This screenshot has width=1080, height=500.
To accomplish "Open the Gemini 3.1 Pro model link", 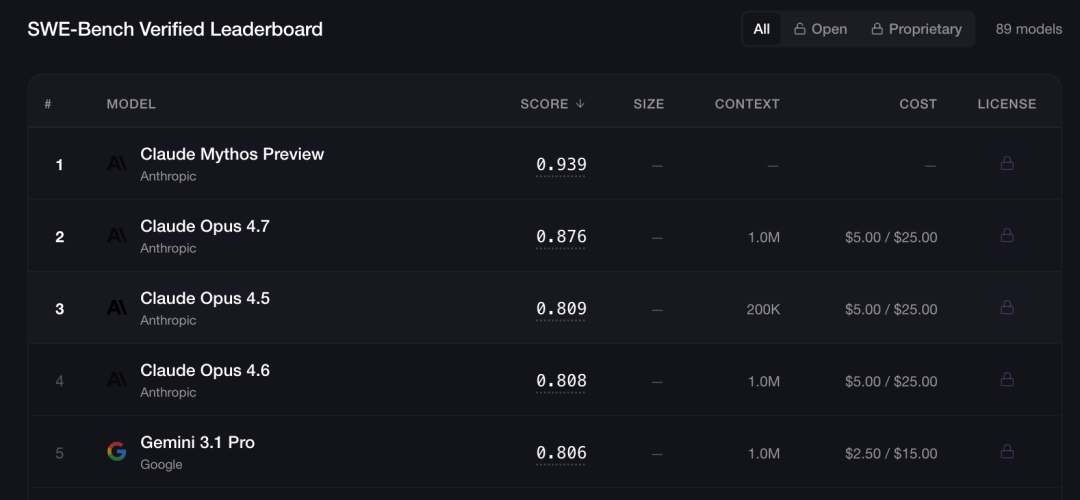I will pyautogui.click(x=198, y=442).
